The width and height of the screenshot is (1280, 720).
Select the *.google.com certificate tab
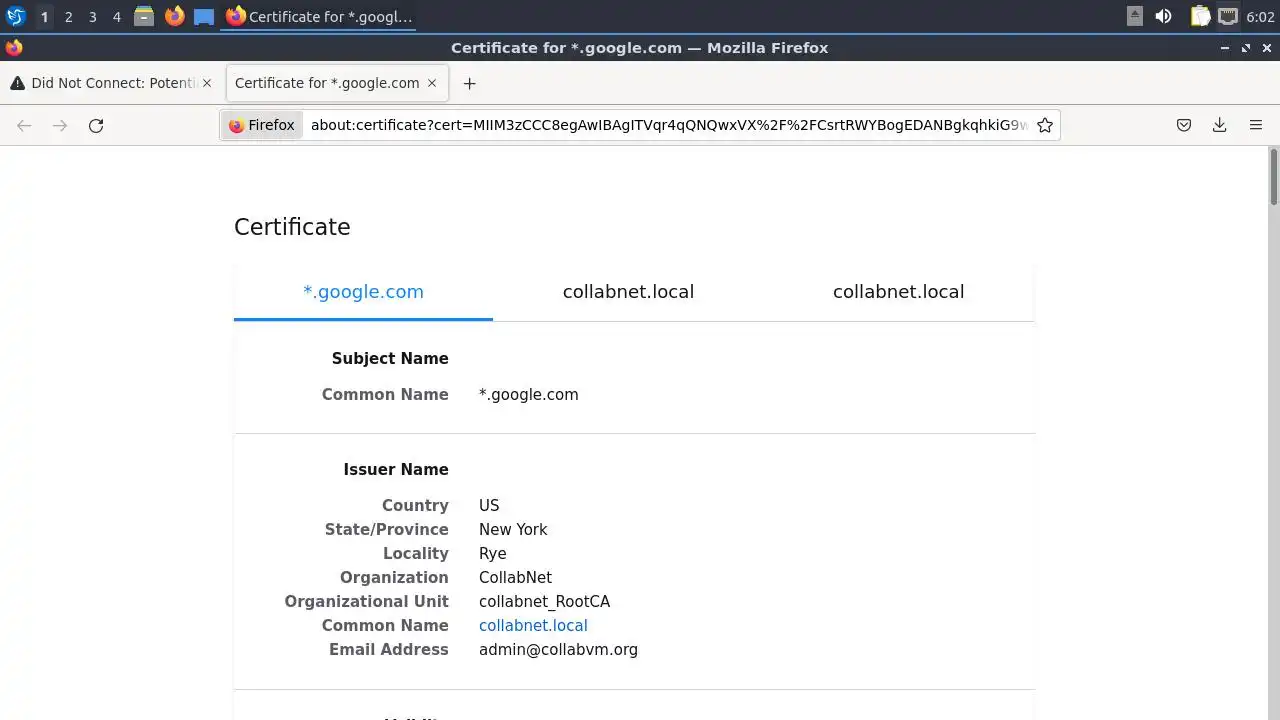[363, 292]
